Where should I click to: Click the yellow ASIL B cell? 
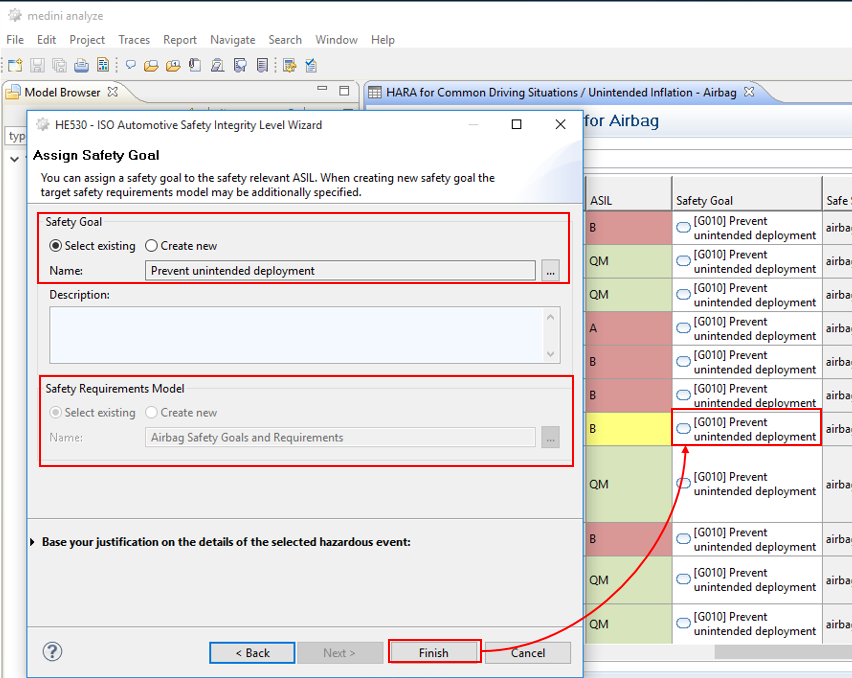(626, 429)
